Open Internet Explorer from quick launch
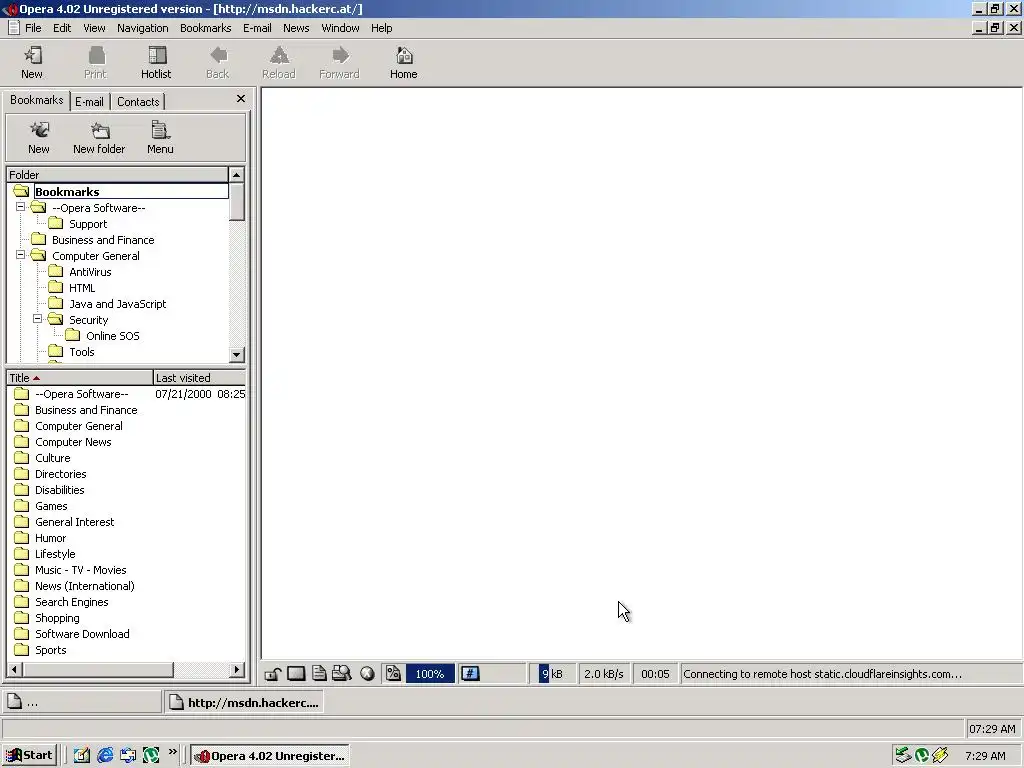The height and width of the screenshot is (768, 1024). 104,756
